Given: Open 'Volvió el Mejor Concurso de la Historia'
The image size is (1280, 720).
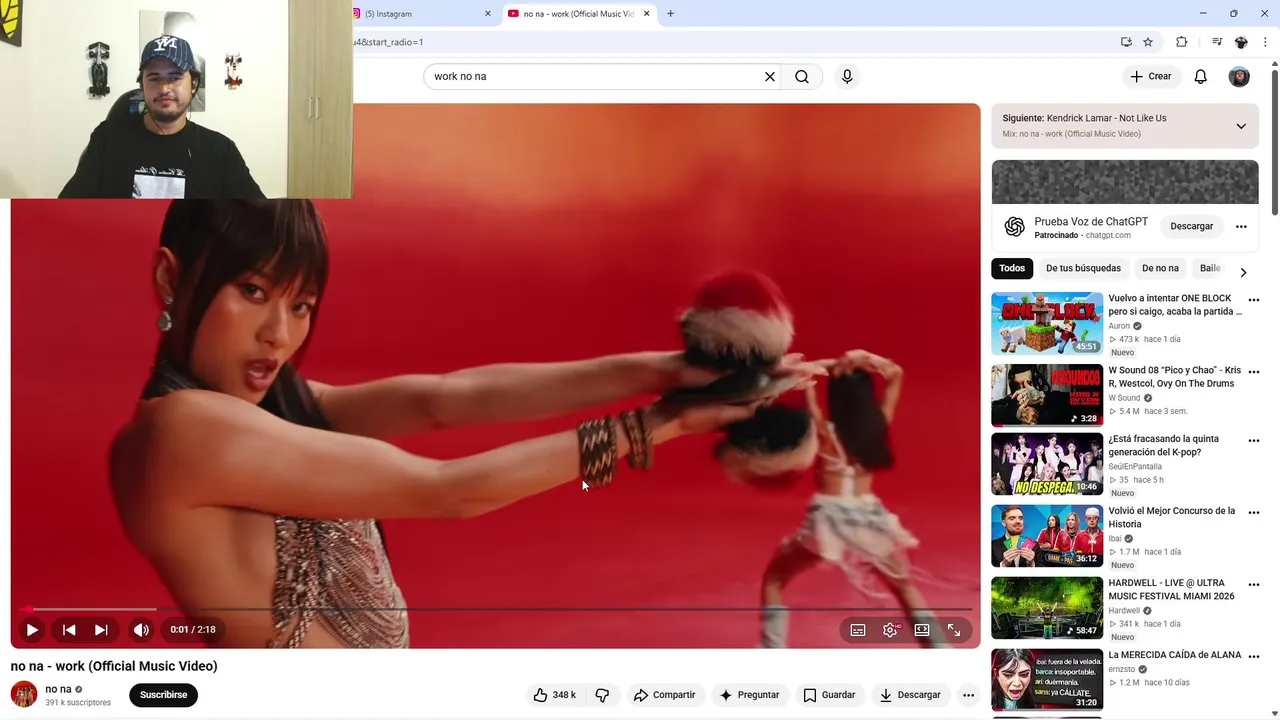Looking at the screenshot, I should pyautogui.click(x=1171, y=517).
